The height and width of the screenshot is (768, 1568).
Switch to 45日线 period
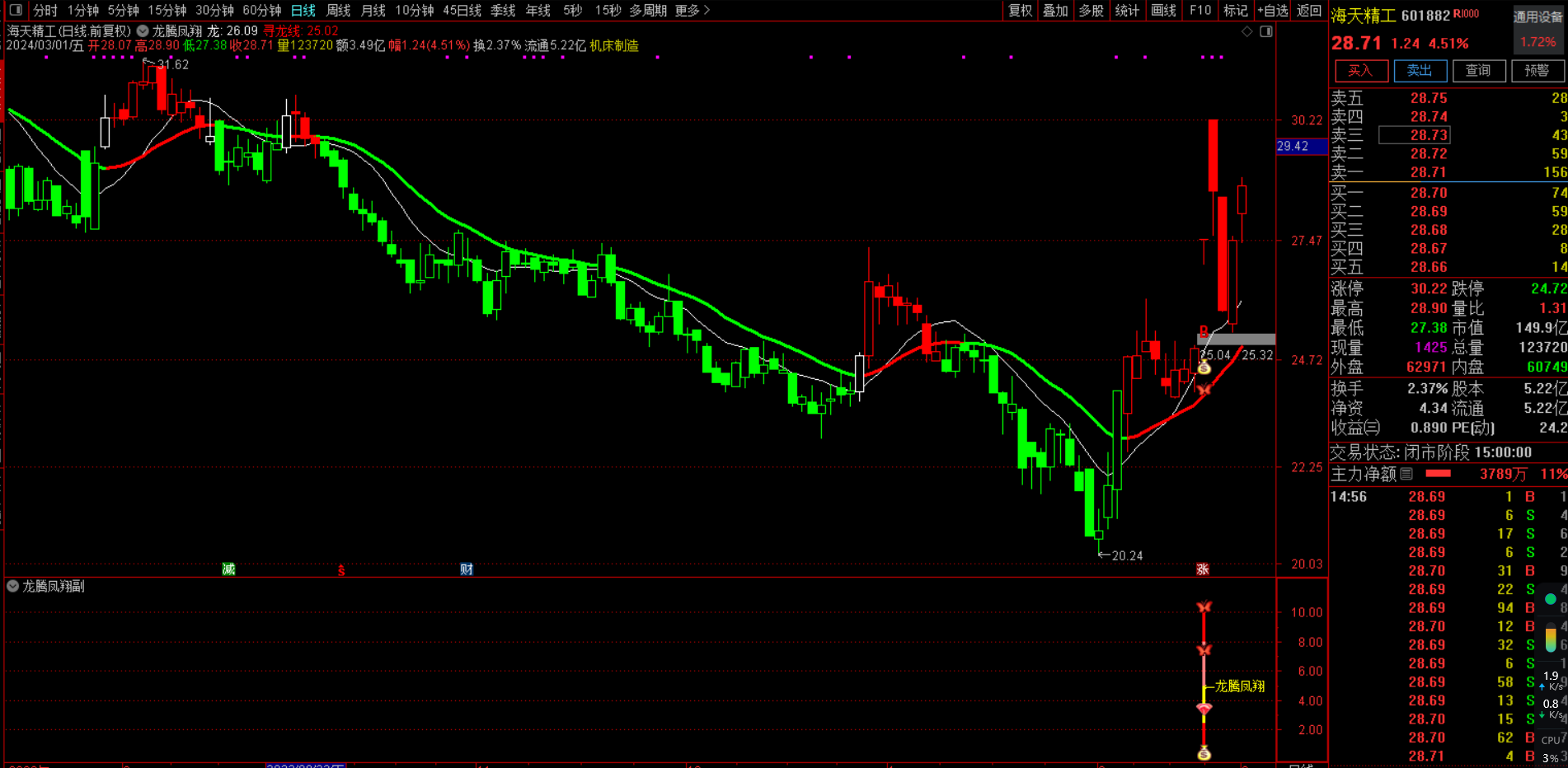[462, 10]
